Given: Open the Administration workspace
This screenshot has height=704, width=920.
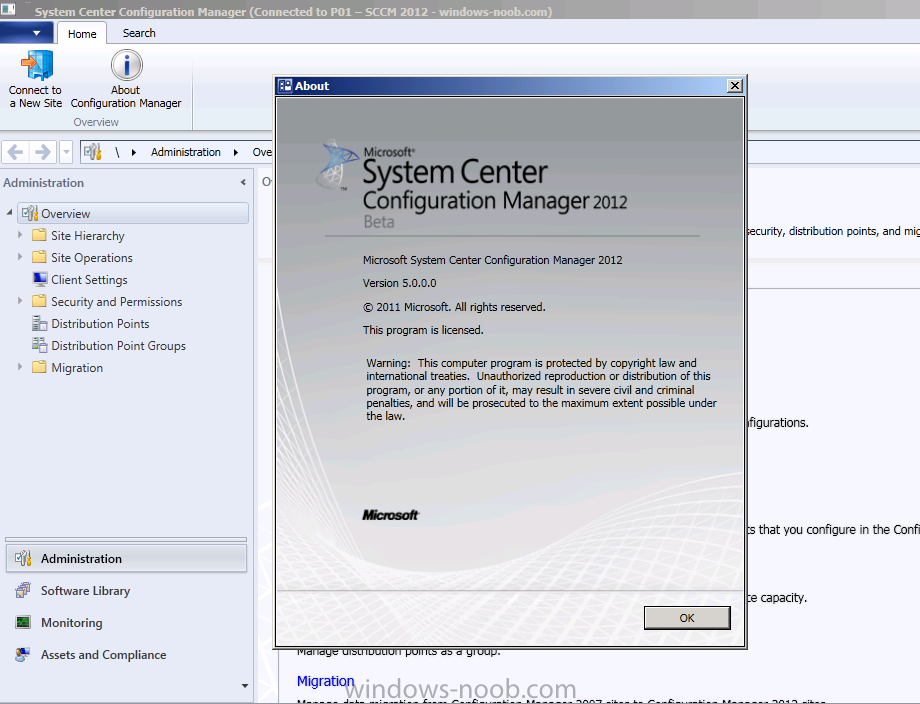Looking at the screenshot, I should 126,559.
